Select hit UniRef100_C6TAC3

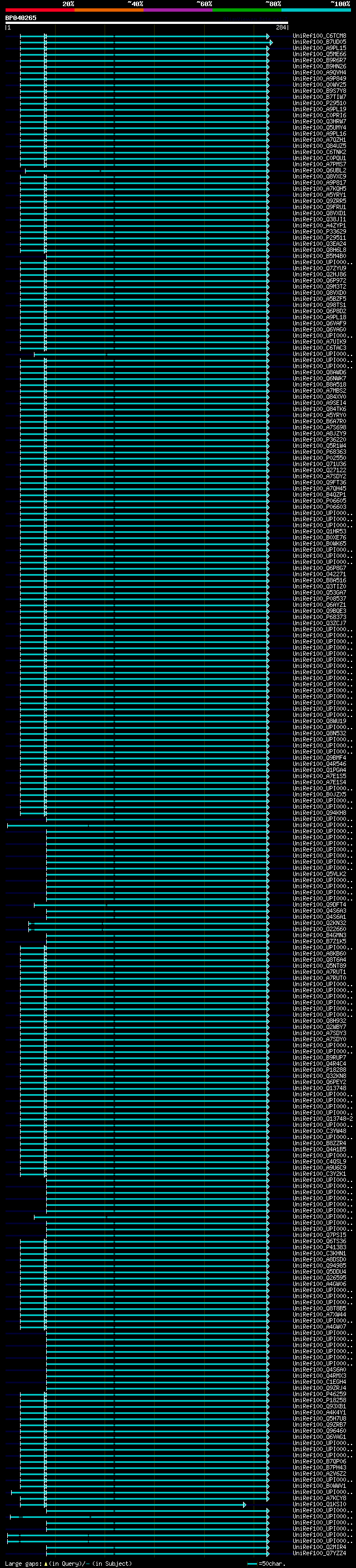319,348
